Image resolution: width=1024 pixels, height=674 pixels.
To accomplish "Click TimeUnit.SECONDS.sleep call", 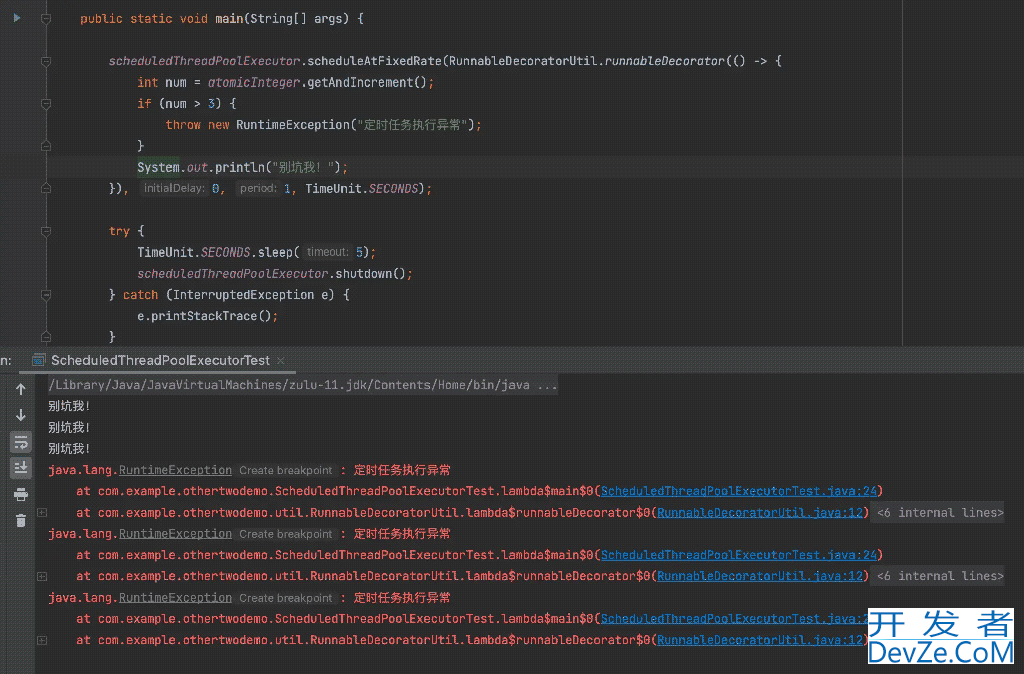I will pyautogui.click(x=256, y=252).
